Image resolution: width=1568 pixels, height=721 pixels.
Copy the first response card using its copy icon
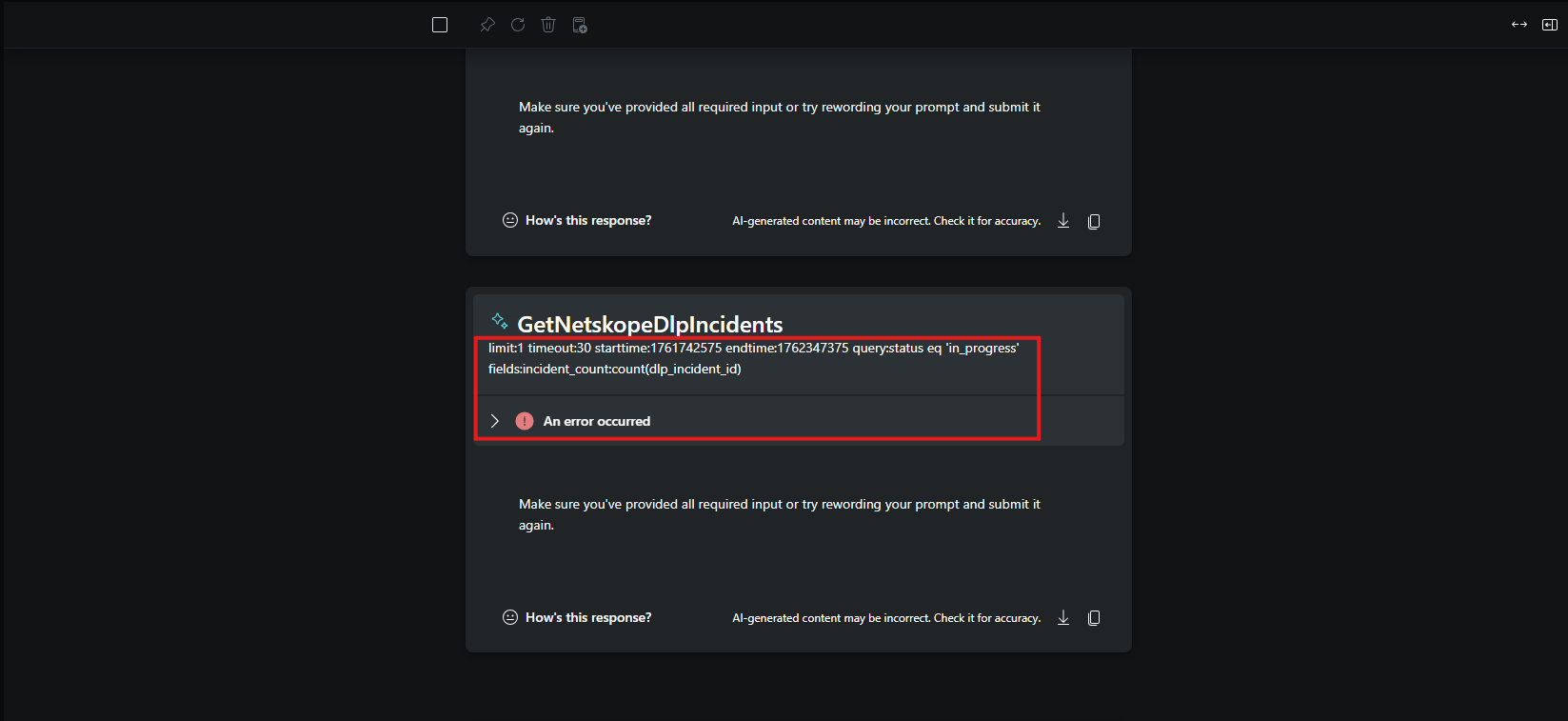click(x=1094, y=221)
